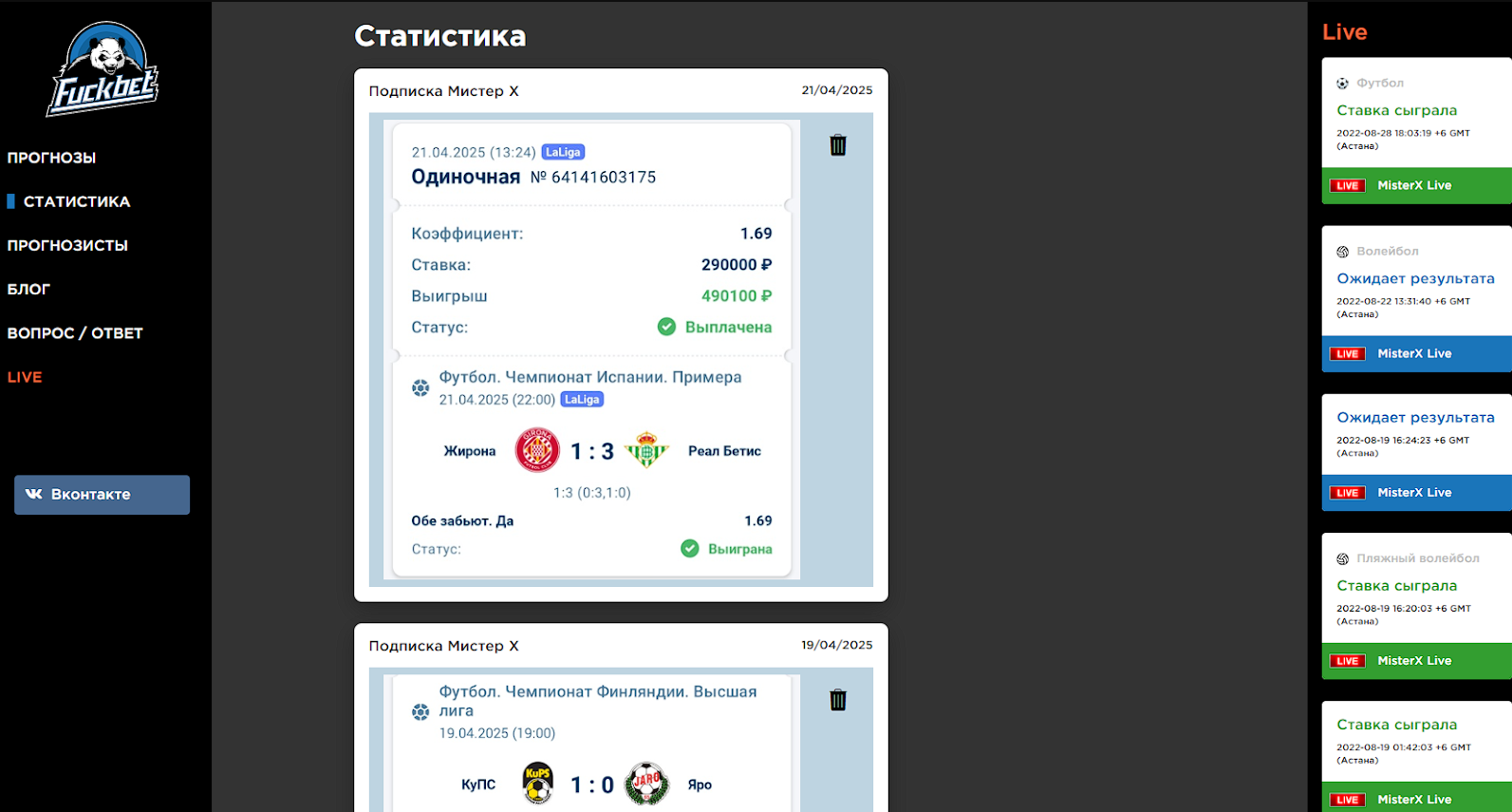The width and height of the screenshot is (1512, 812).
Task: Click the bet number № 64141603175
Action: (x=593, y=177)
